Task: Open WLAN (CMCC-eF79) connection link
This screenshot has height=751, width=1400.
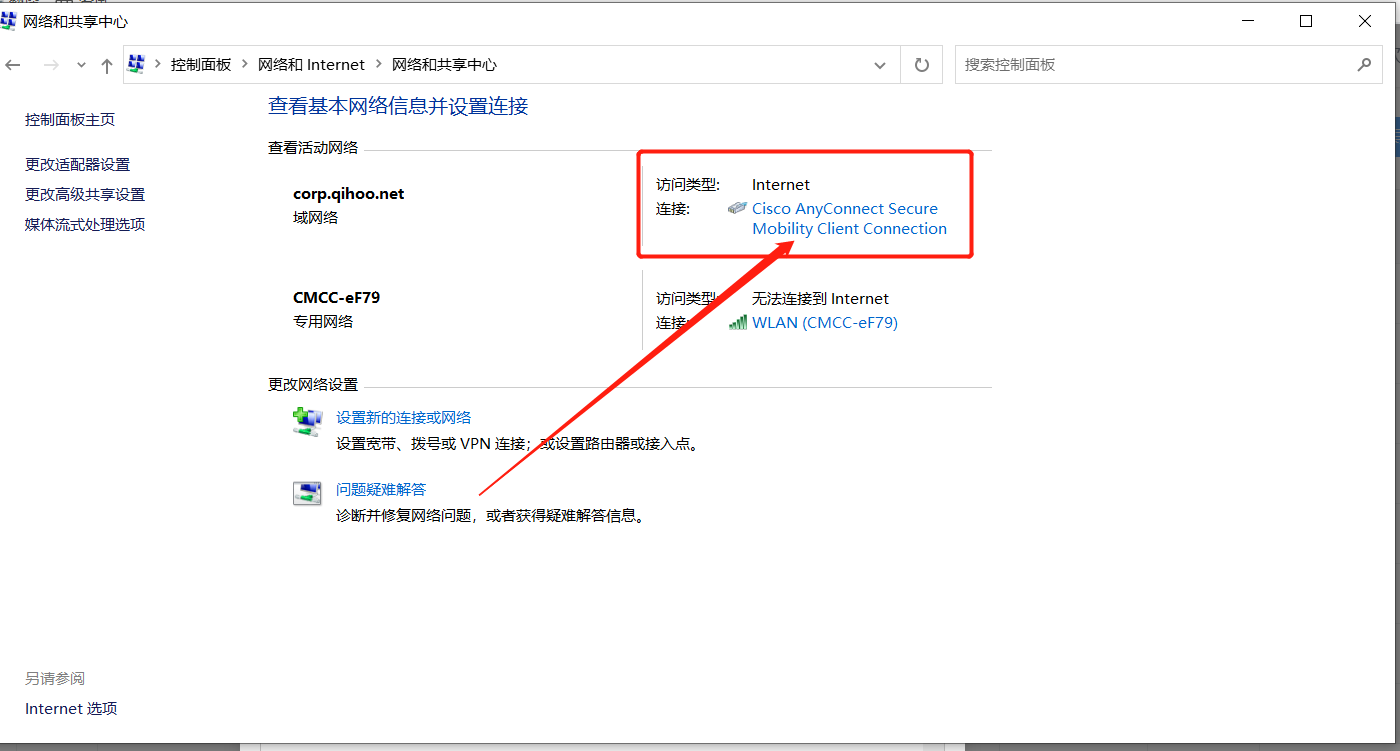Action: [x=825, y=322]
